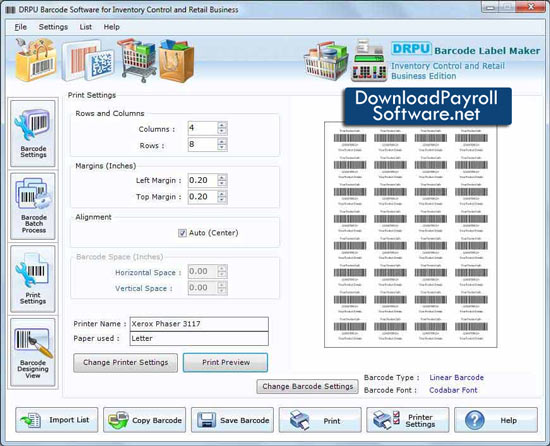Click the Print button with printer icon

coord(320,420)
